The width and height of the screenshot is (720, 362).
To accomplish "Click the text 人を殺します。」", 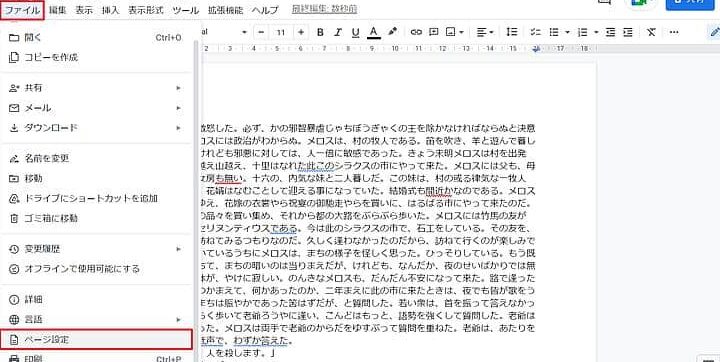I will (241, 354).
